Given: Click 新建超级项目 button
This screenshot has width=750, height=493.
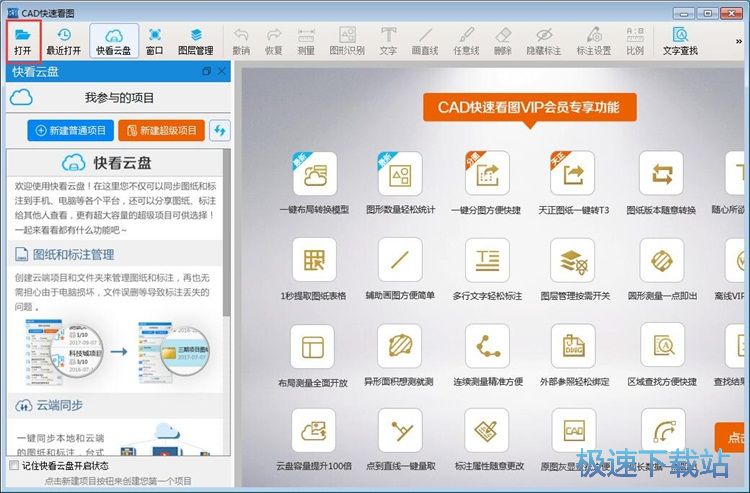Looking at the screenshot, I should 161,131.
